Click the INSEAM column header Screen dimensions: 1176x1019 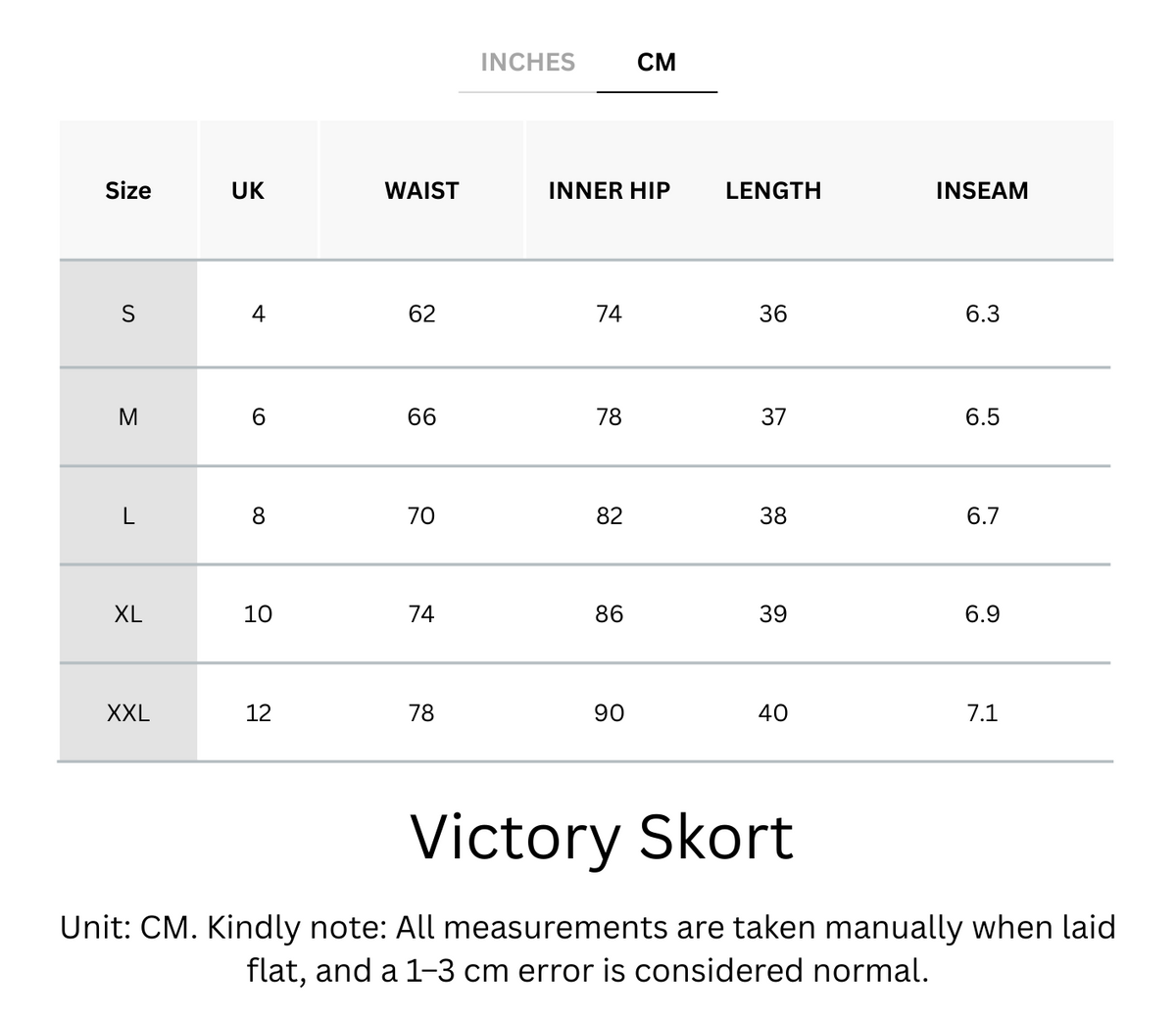[982, 190]
